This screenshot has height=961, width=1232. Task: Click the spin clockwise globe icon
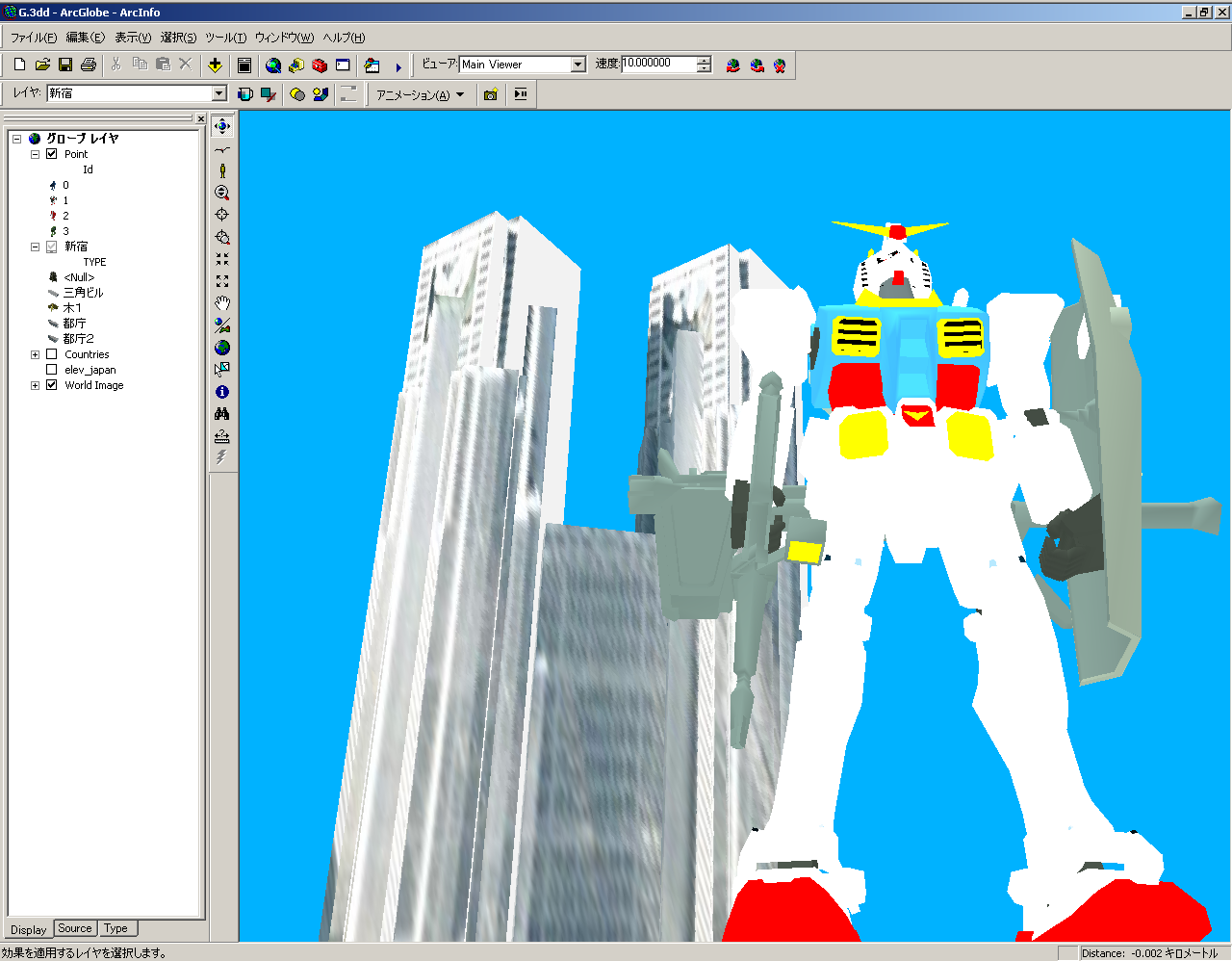tap(733, 65)
